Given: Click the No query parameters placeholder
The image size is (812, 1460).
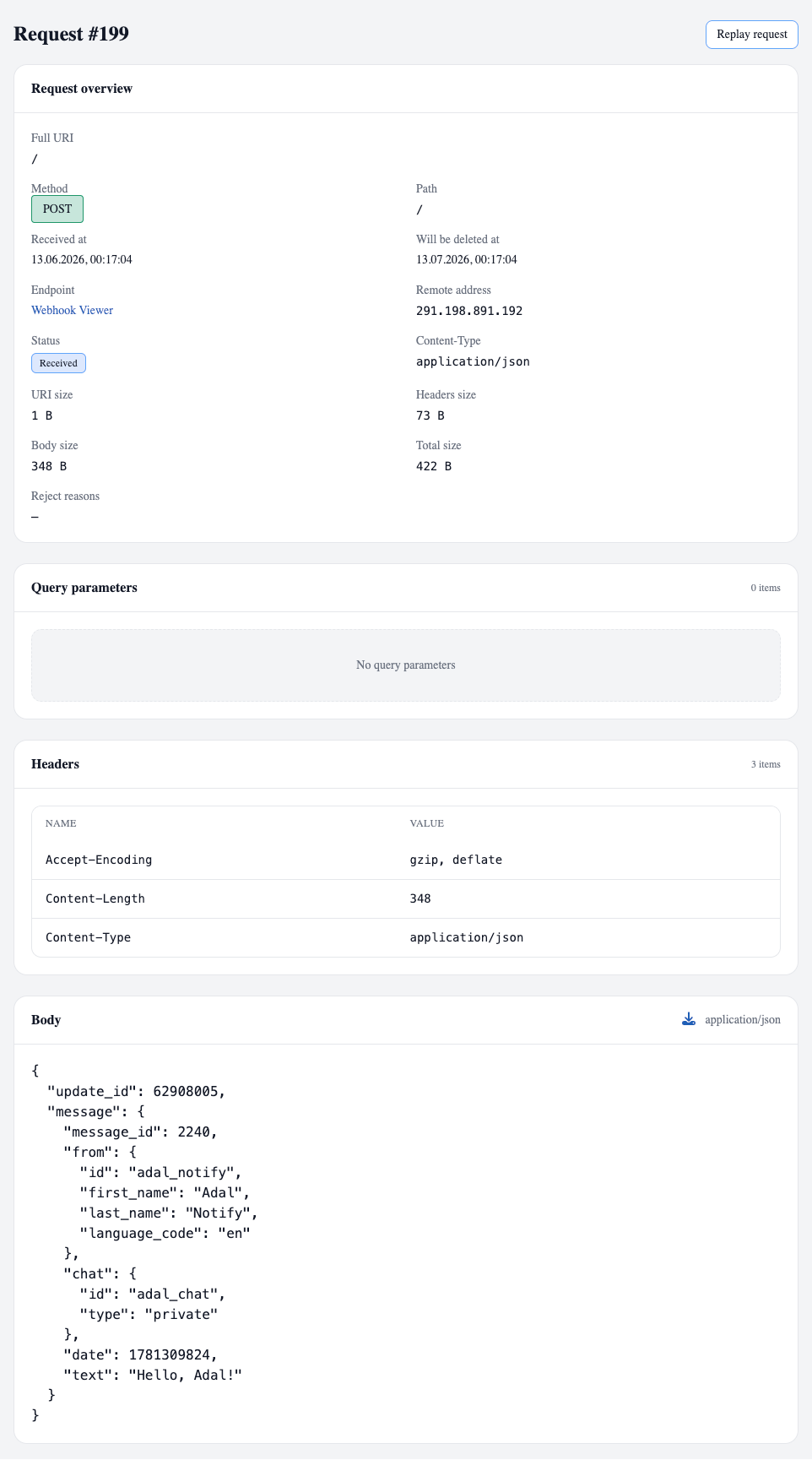Looking at the screenshot, I should [x=406, y=665].
